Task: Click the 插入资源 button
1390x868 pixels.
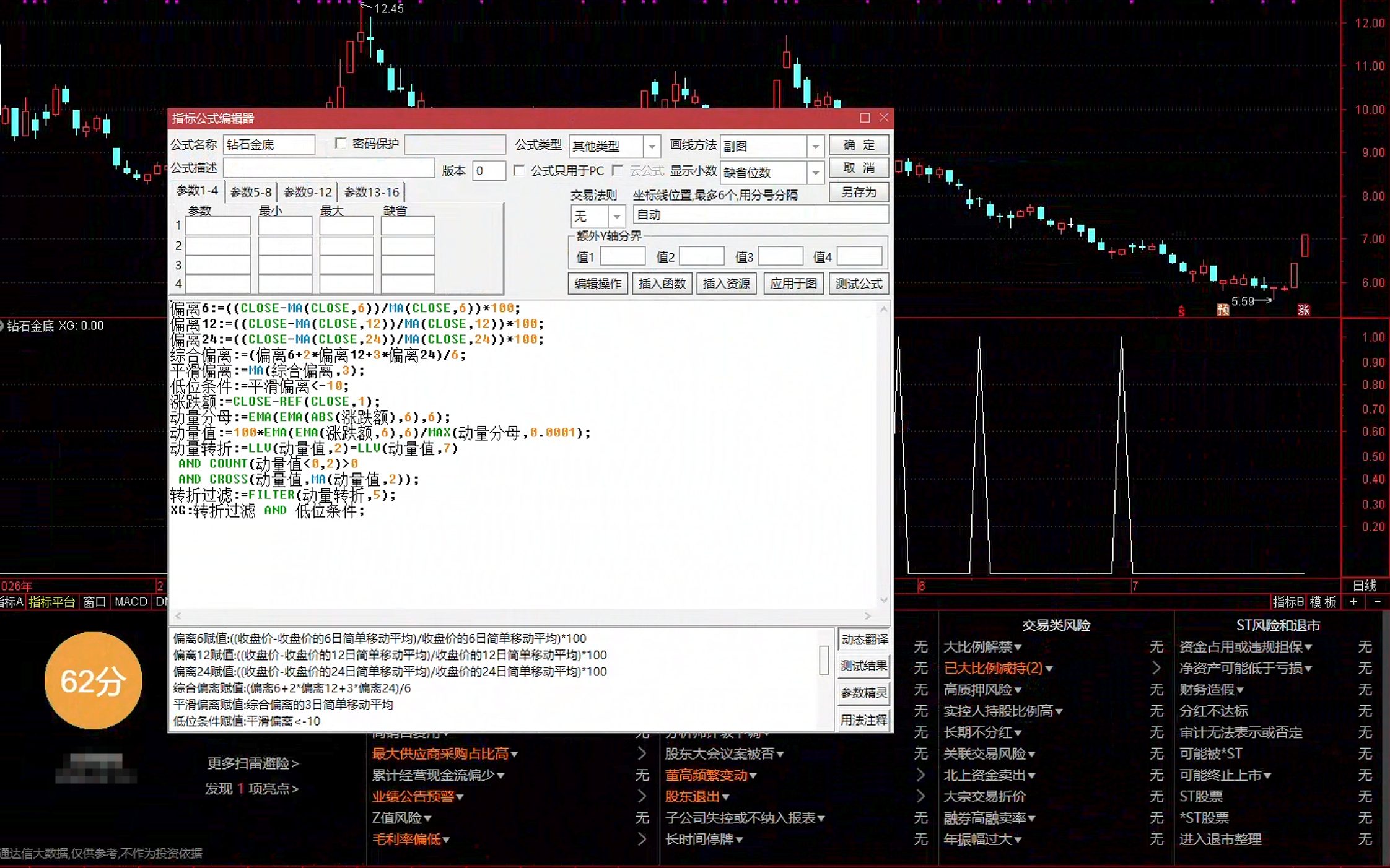Action: (x=727, y=284)
